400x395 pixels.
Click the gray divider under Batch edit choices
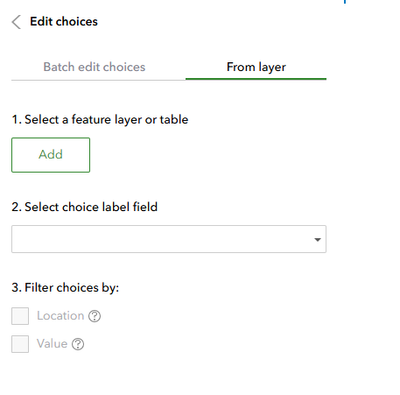click(x=98, y=80)
